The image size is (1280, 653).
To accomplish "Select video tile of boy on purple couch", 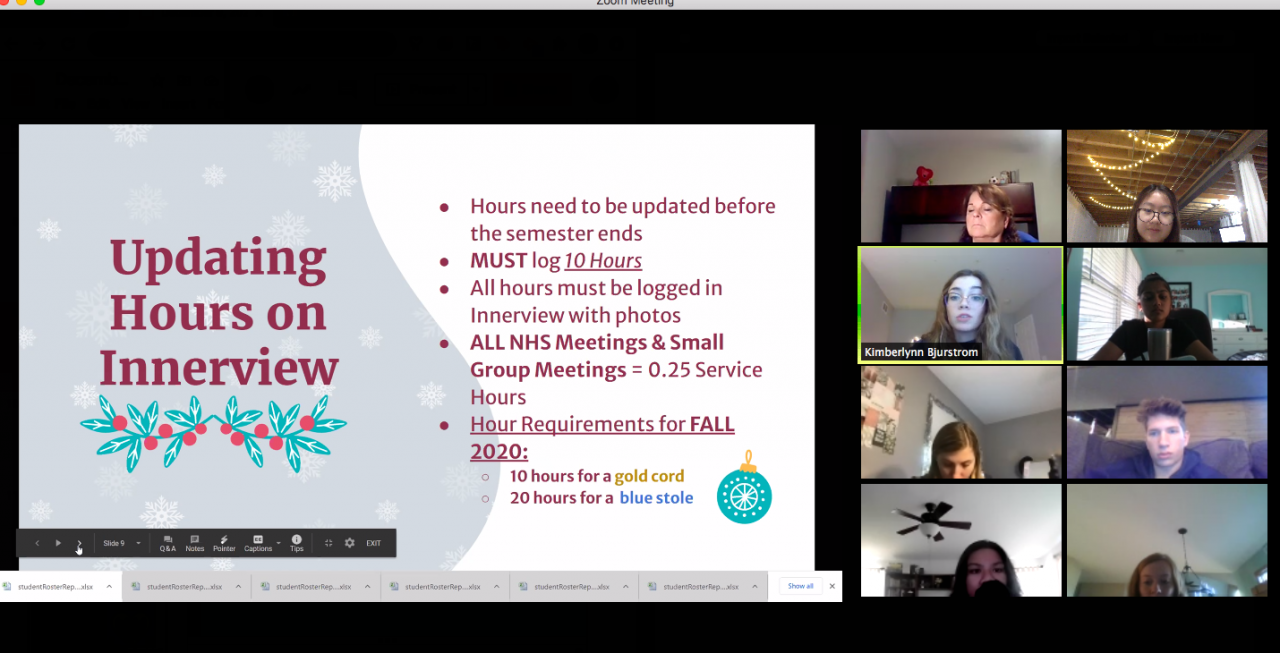I will 1166,422.
